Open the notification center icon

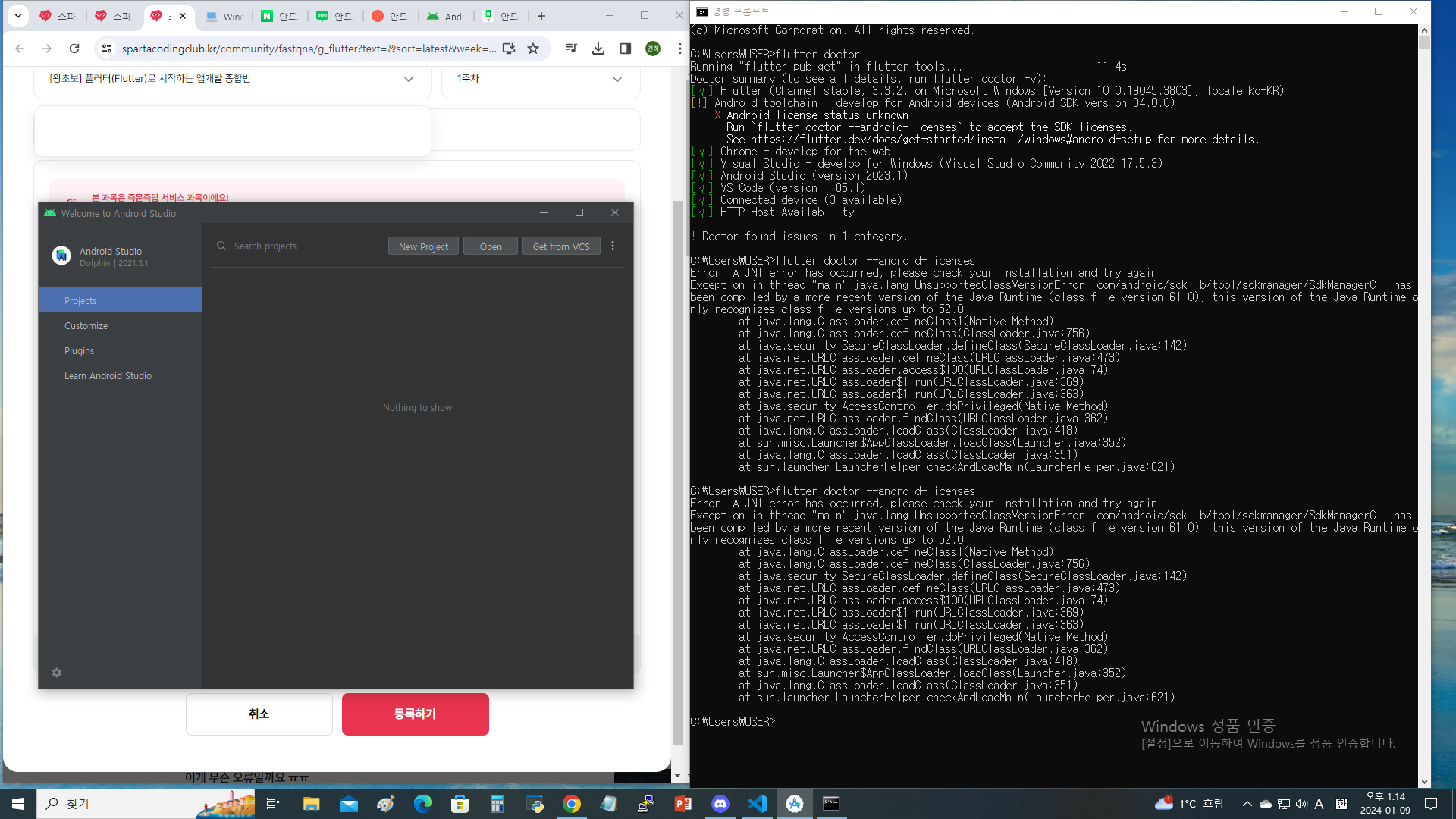1431,804
